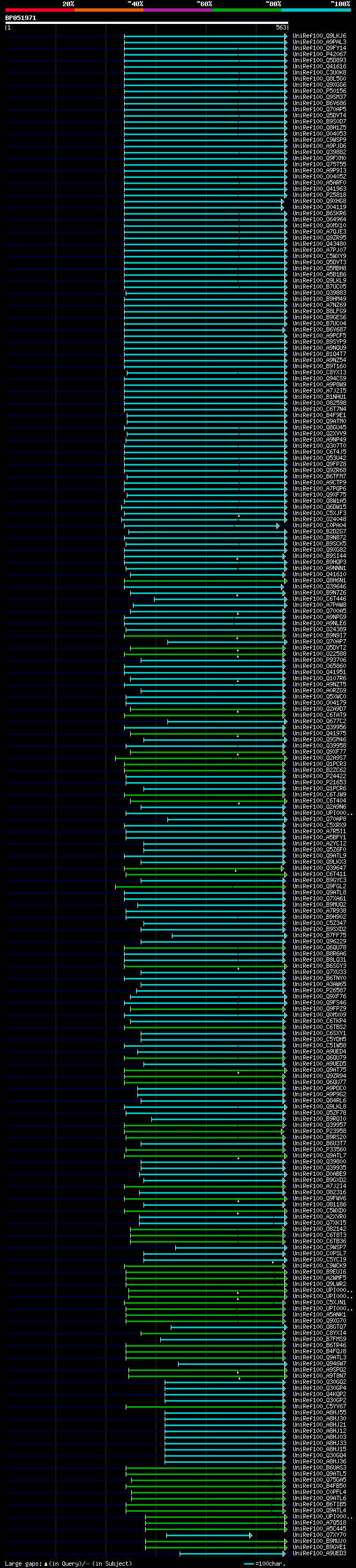
Task: Click the orange ~40% identity legend segment
Action: coord(109,10)
